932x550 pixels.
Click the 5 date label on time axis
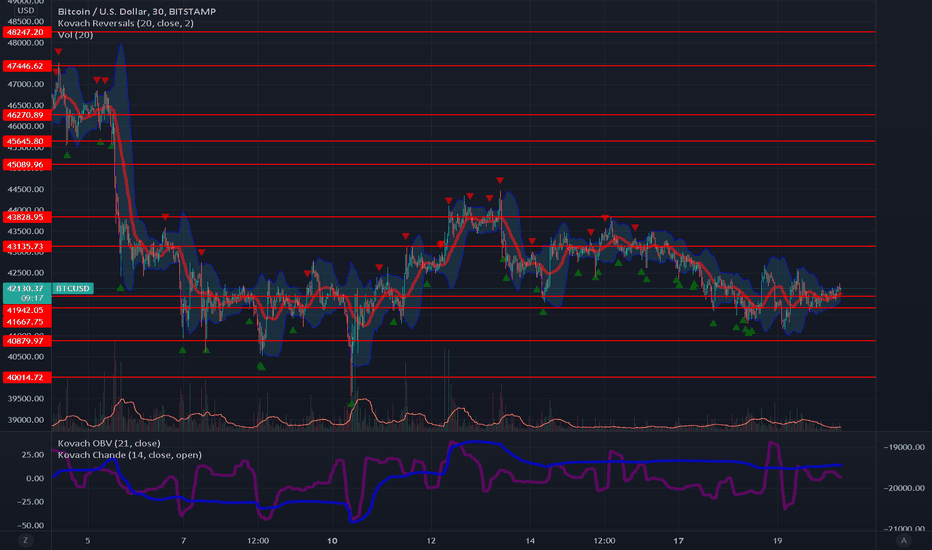coord(87,540)
